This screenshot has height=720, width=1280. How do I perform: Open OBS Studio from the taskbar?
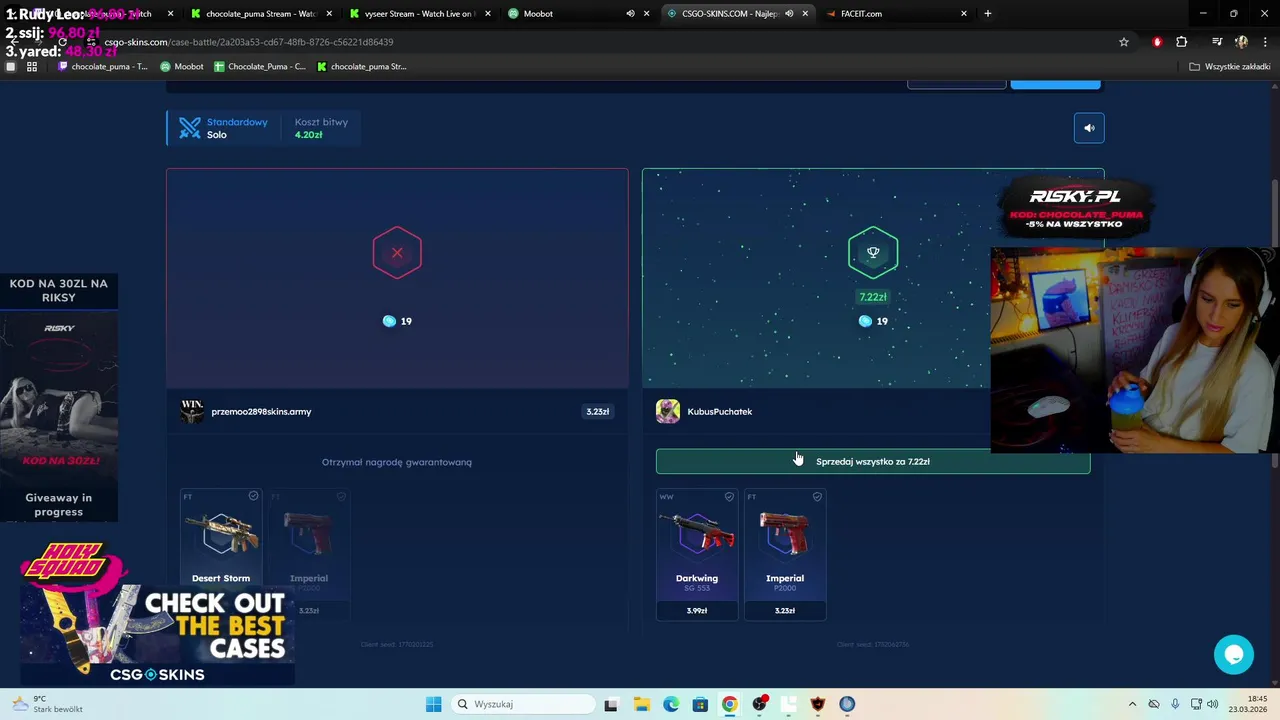pos(760,704)
